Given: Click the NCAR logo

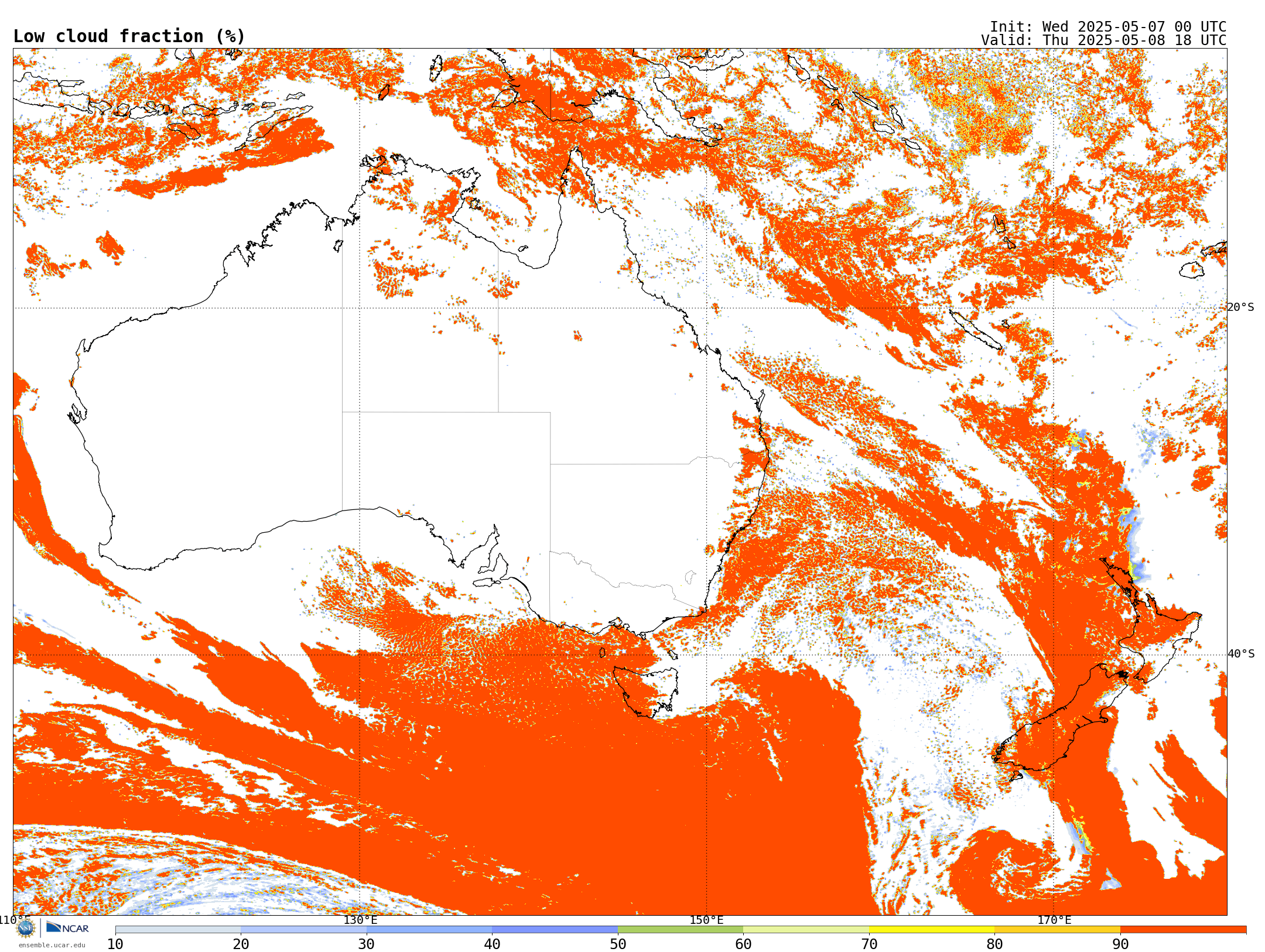Looking at the screenshot, I should (67, 927).
